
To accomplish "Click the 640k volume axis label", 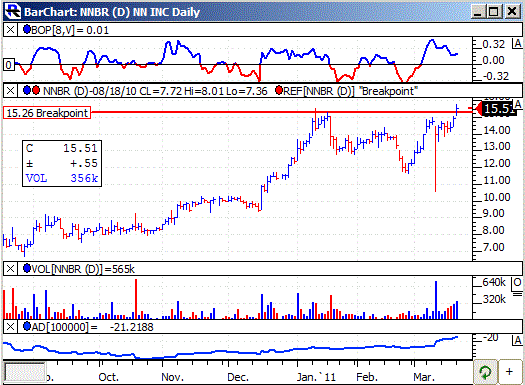I will pos(494,282).
